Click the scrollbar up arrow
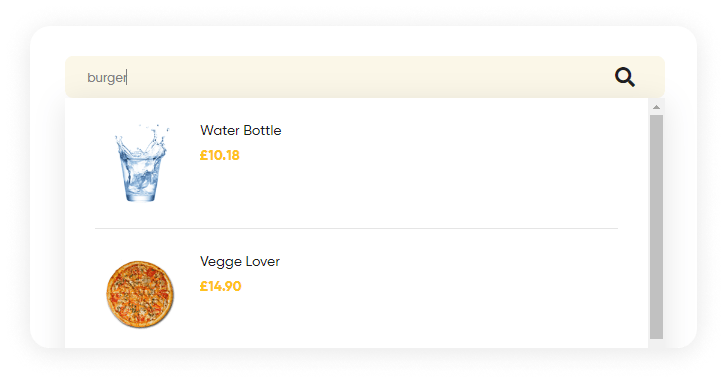 click(x=656, y=107)
